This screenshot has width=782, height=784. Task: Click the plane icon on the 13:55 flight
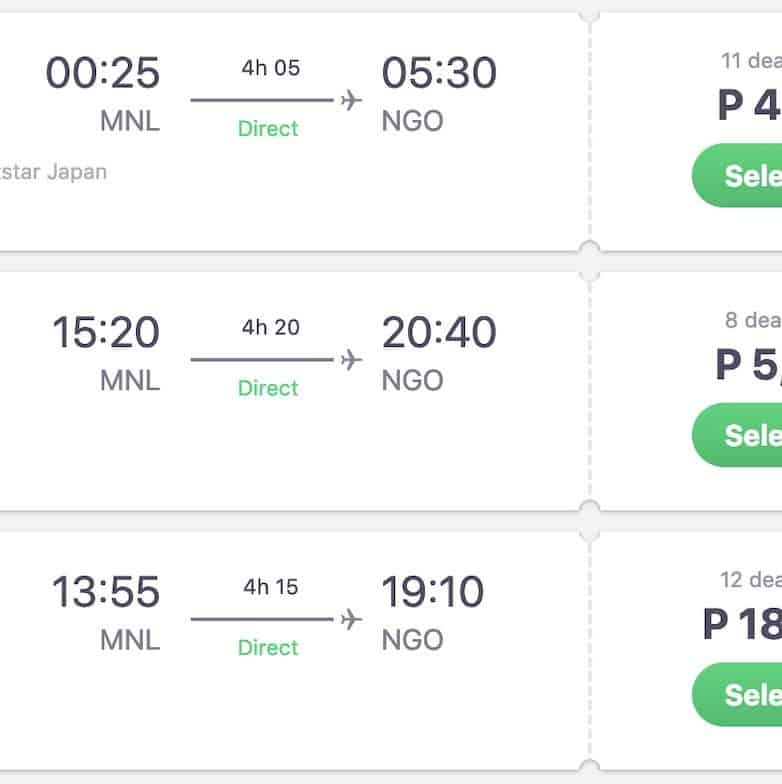click(350, 619)
